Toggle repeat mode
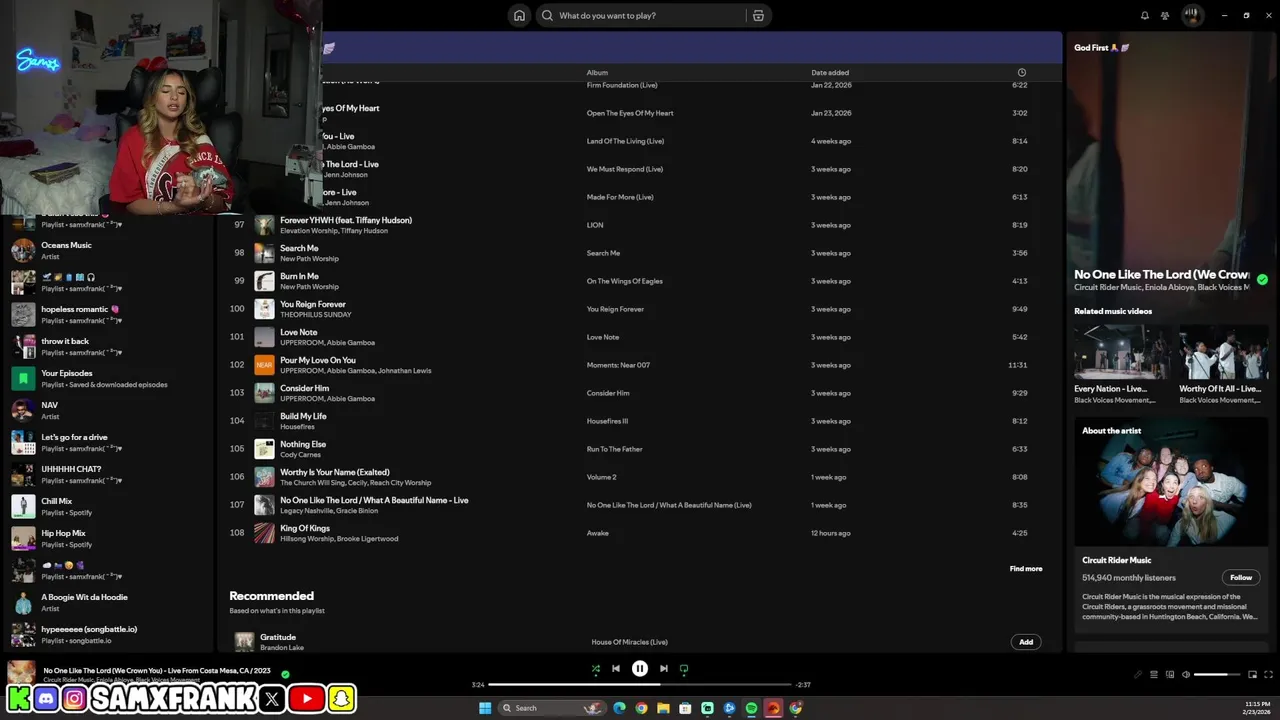Image resolution: width=1280 pixels, height=720 pixels. 684,669
